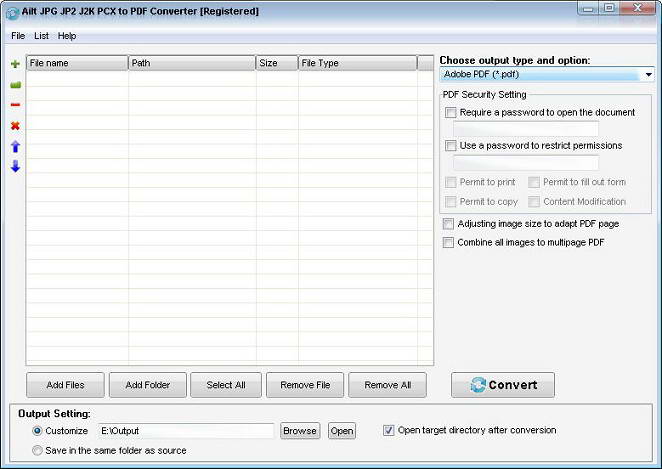The height and width of the screenshot is (469, 662).
Task: Click the application icon in title bar
Action: [11, 11]
